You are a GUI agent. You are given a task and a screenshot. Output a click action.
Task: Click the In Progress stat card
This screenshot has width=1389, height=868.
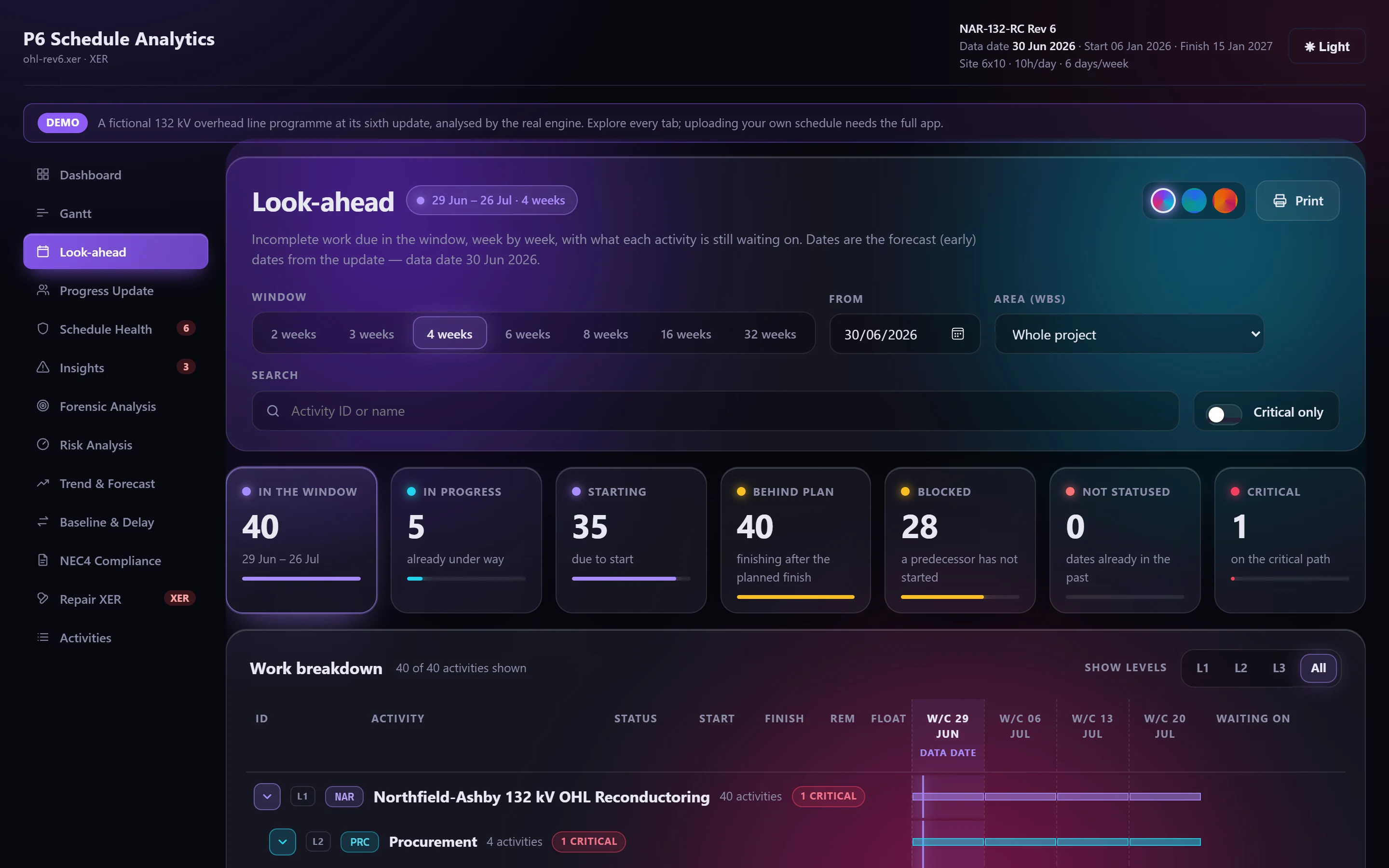click(466, 540)
